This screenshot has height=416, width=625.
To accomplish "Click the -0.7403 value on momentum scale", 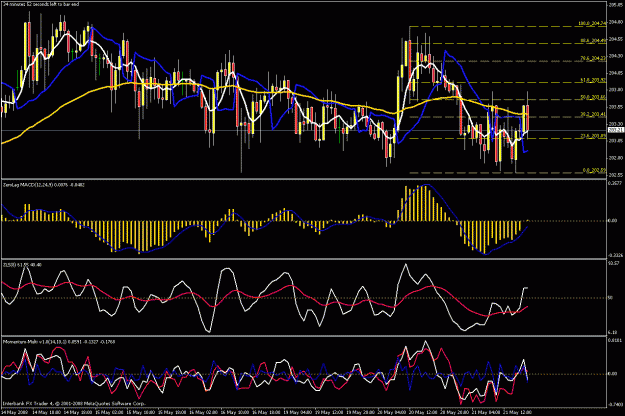I will (x=615, y=405).
